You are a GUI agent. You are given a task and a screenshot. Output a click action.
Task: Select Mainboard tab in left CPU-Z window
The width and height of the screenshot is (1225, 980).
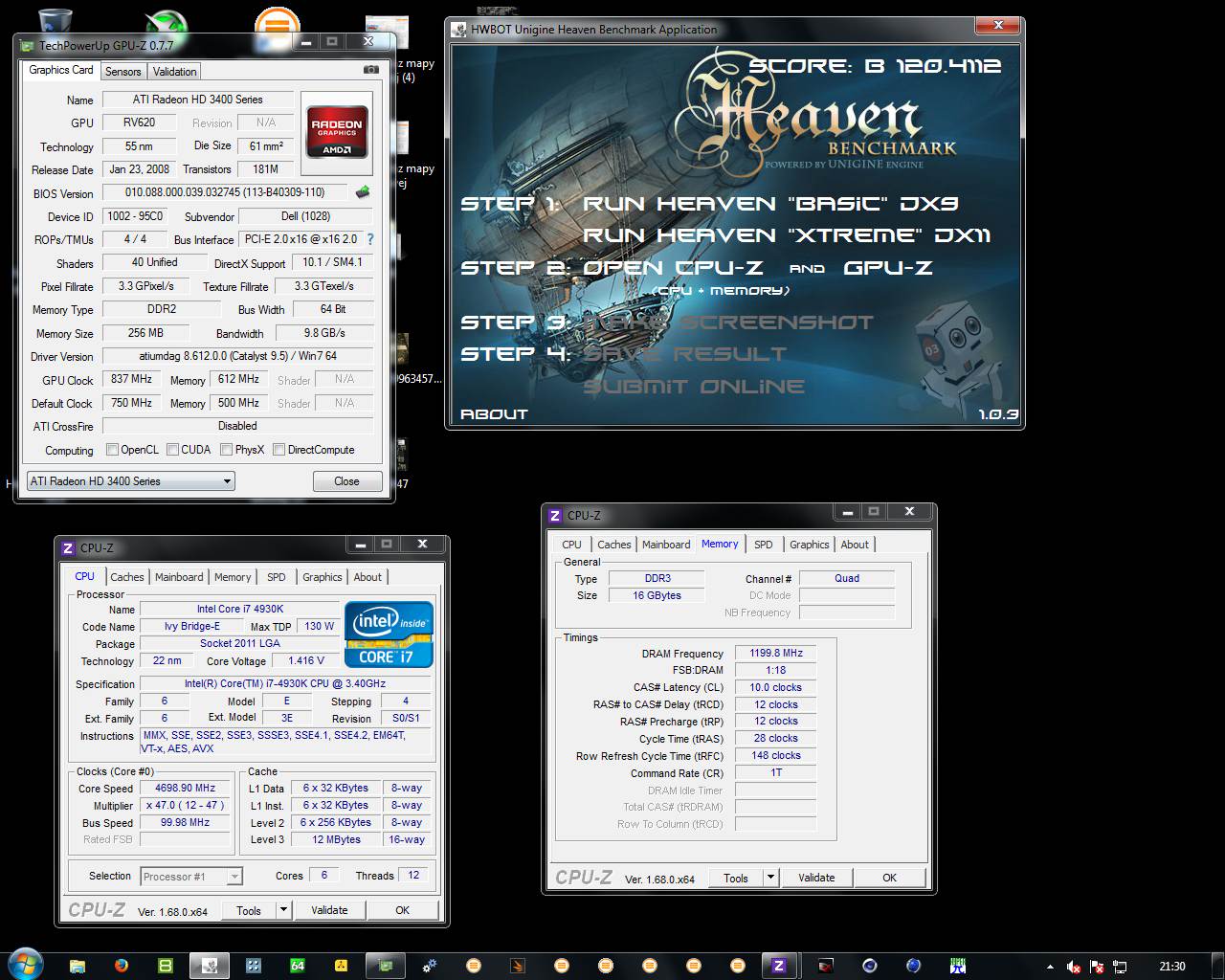pos(179,577)
